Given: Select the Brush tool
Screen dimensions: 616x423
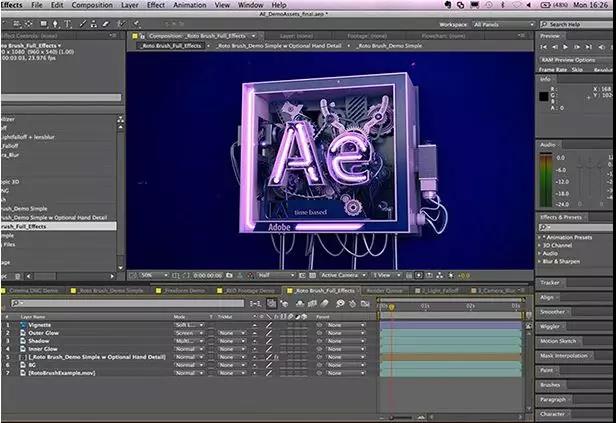Looking at the screenshot, I should [82, 24].
